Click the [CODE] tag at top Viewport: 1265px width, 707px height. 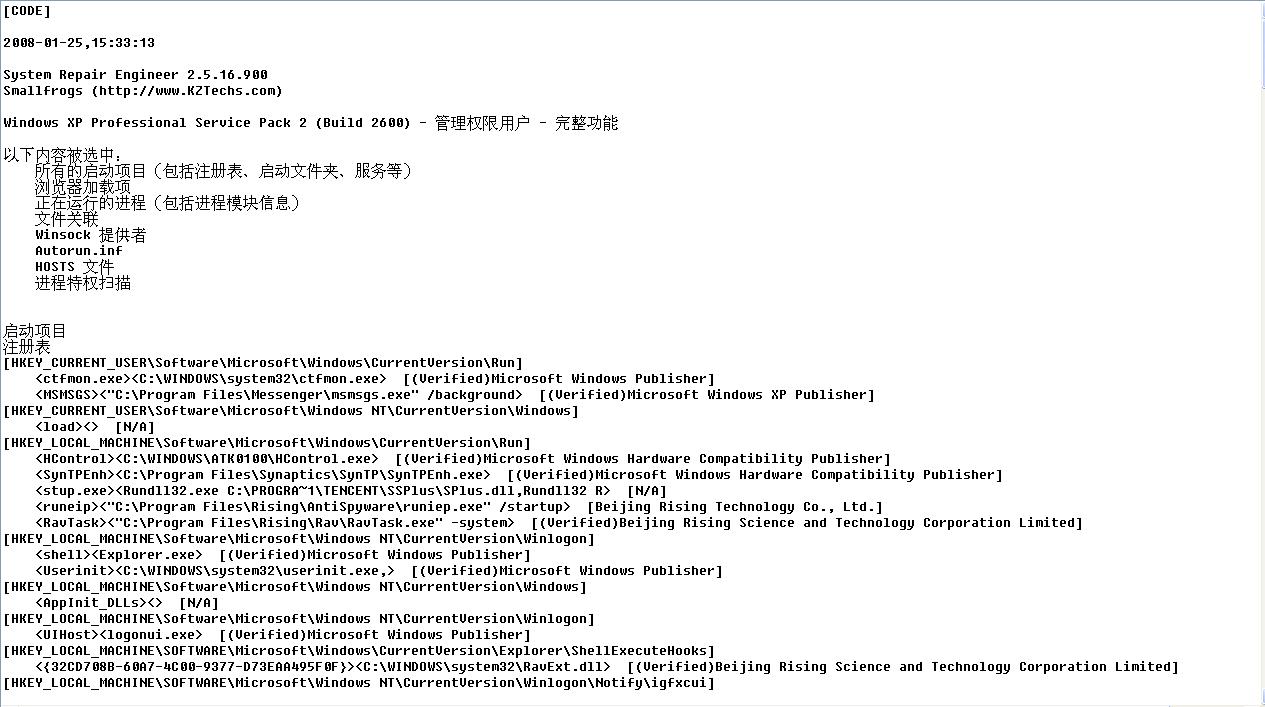[27, 11]
